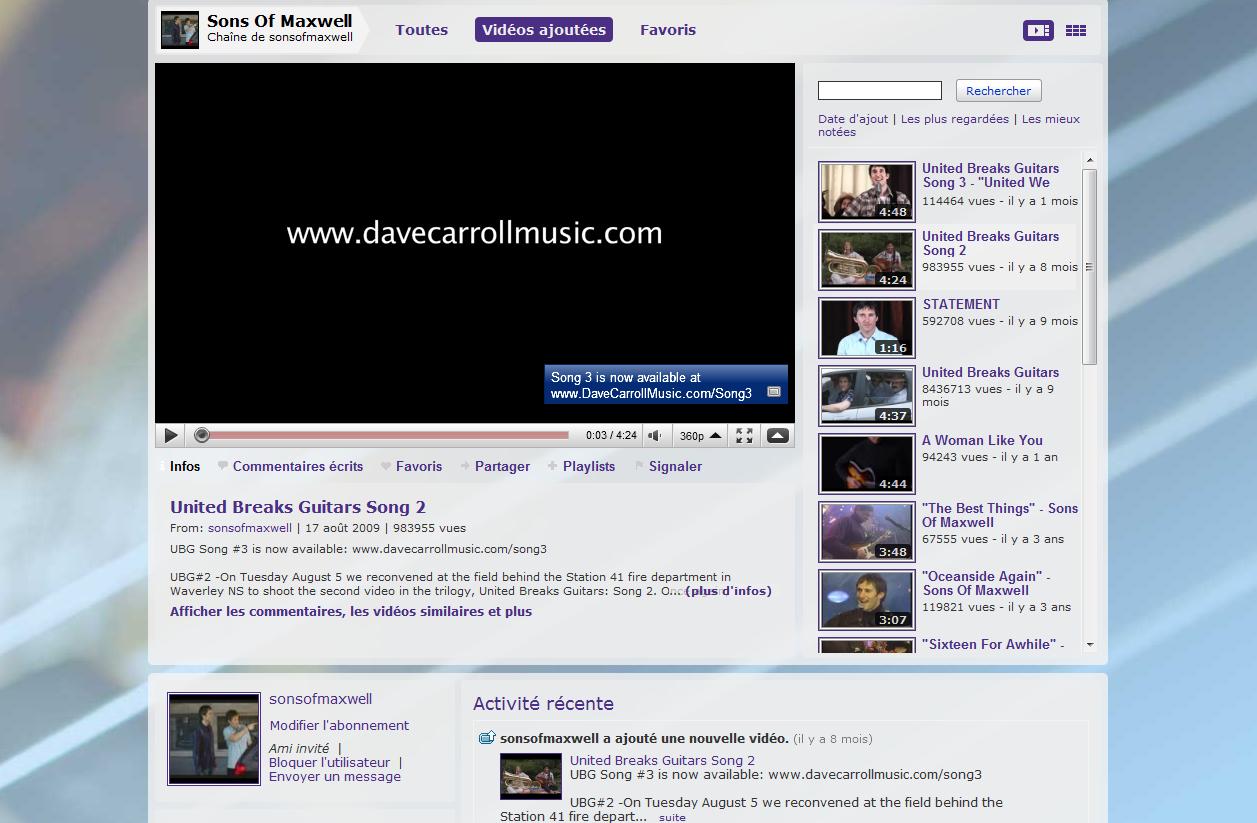1257x823 pixels.
Task: Open the Playlists option
Action: tap(581, 466)
